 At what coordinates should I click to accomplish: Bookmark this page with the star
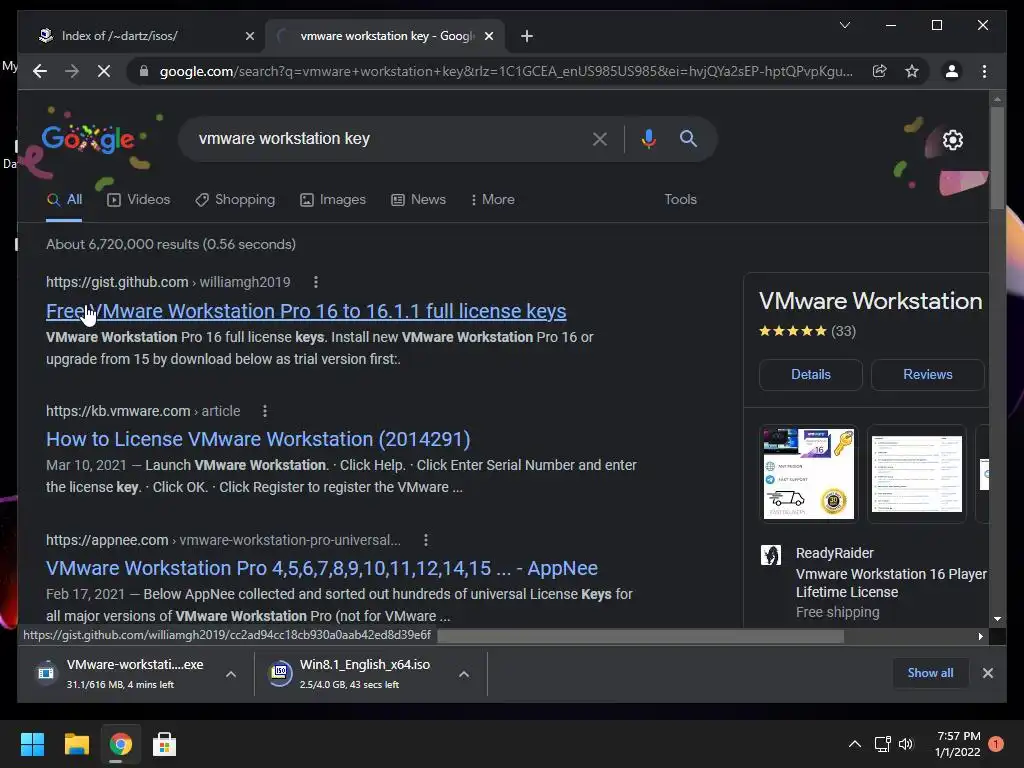[912, 71]
